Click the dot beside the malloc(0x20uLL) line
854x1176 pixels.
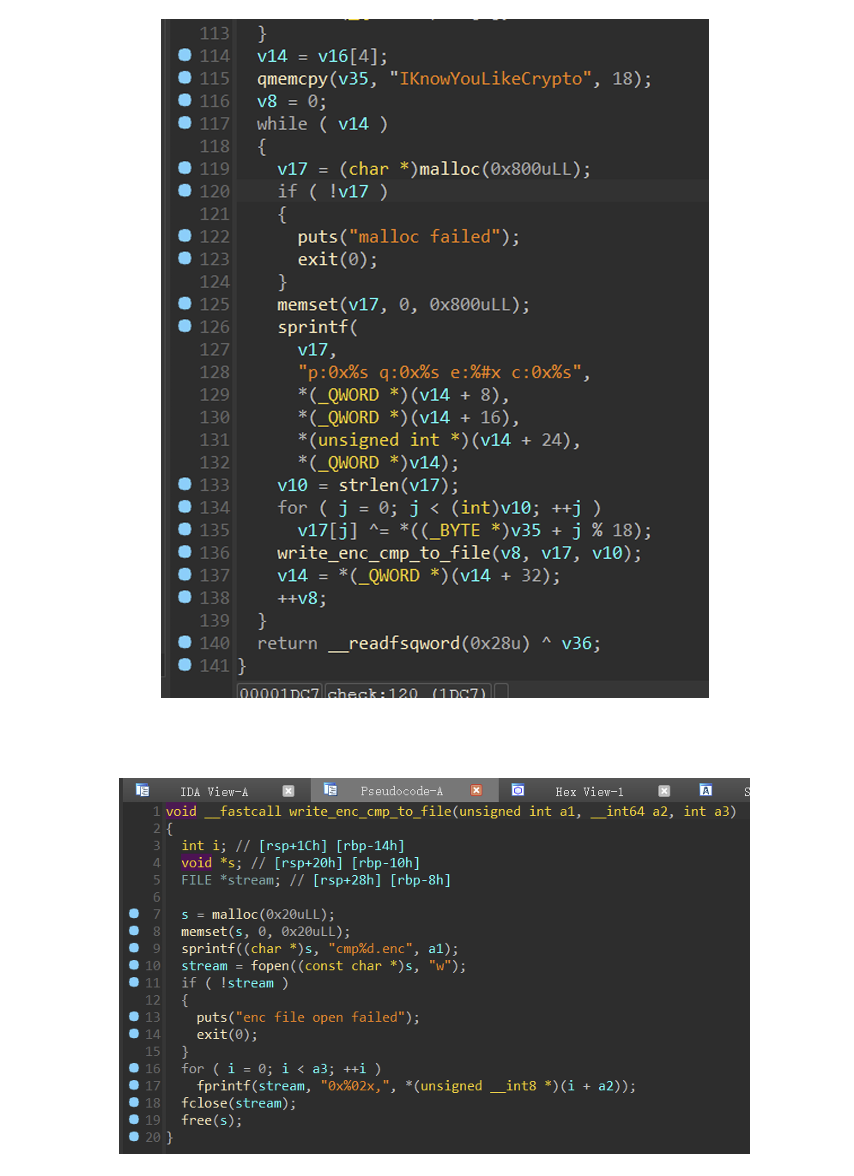click(x=133, y=914)
